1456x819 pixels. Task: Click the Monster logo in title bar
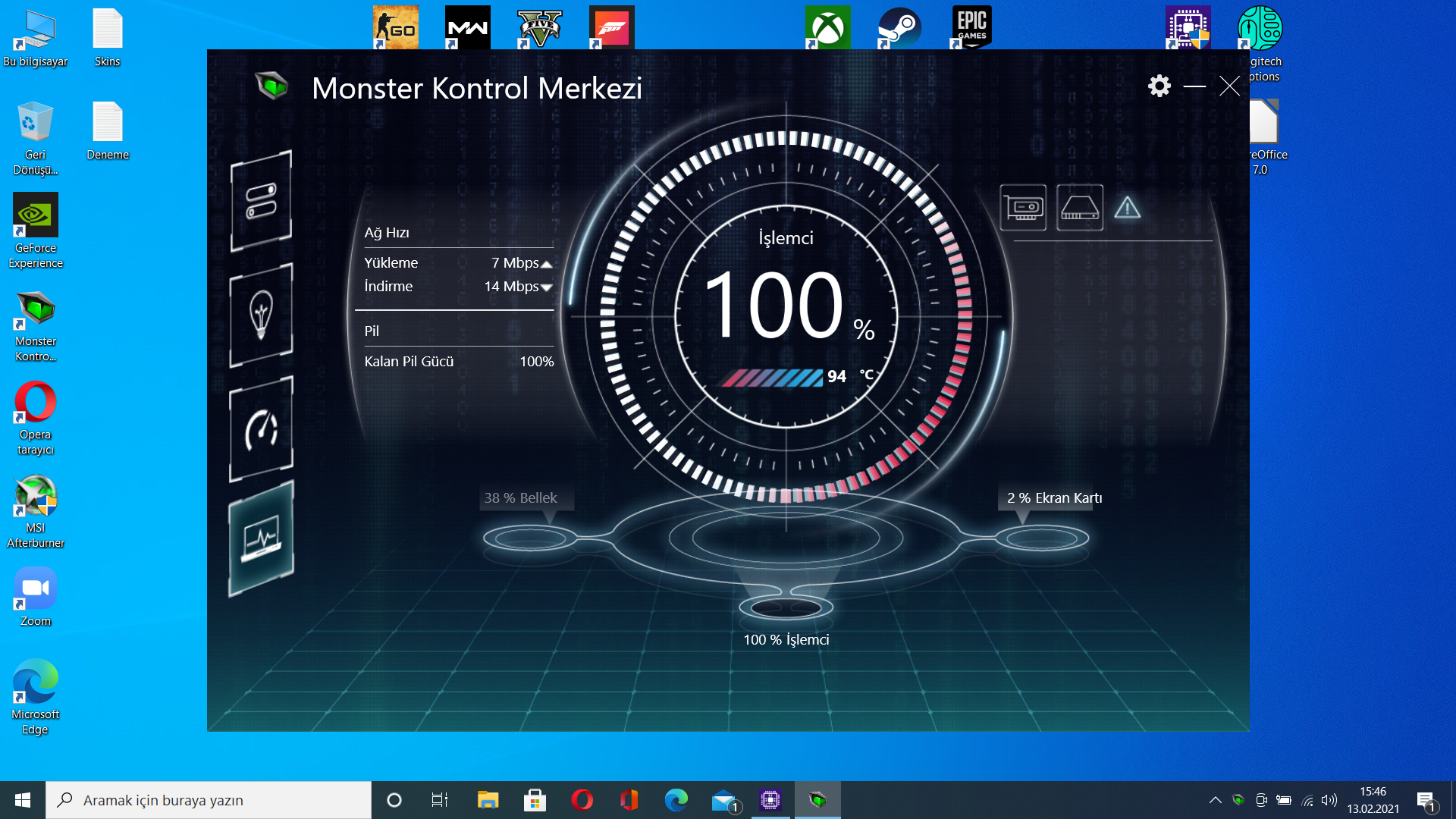tap(271, 86)
